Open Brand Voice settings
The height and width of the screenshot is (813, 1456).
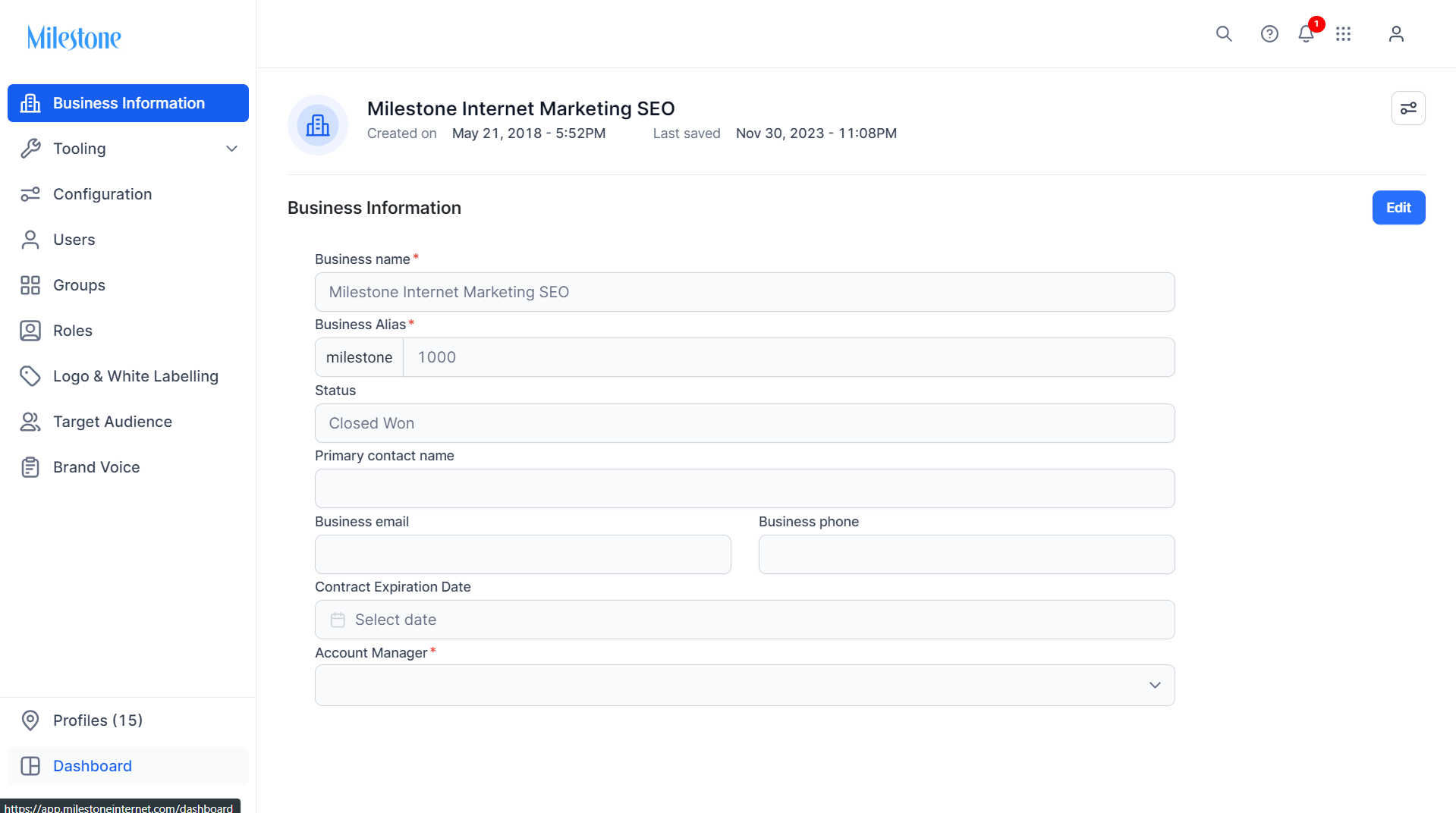128,467
